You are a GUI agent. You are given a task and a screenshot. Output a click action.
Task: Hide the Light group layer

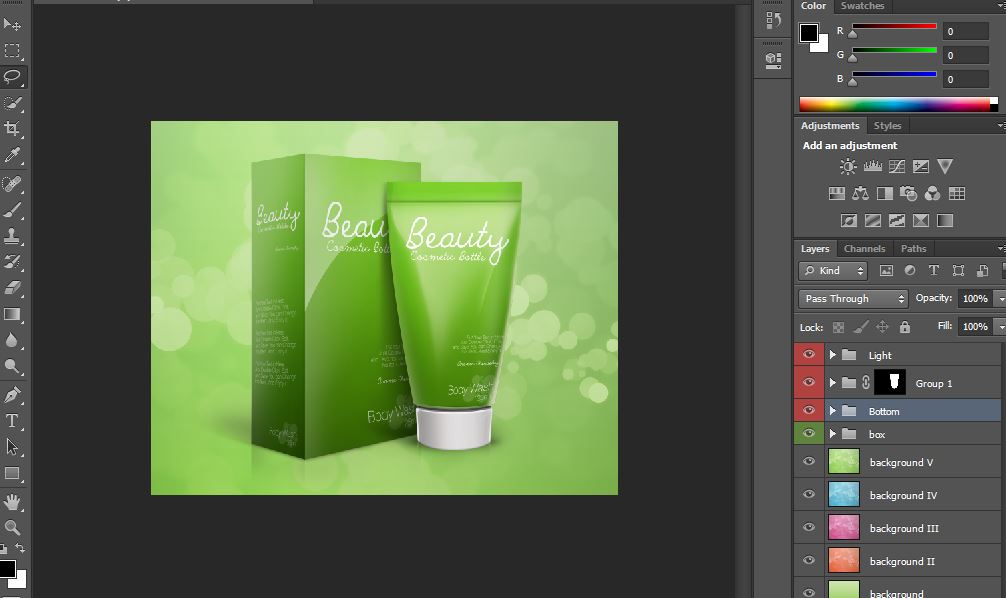(x=809, y=355)
